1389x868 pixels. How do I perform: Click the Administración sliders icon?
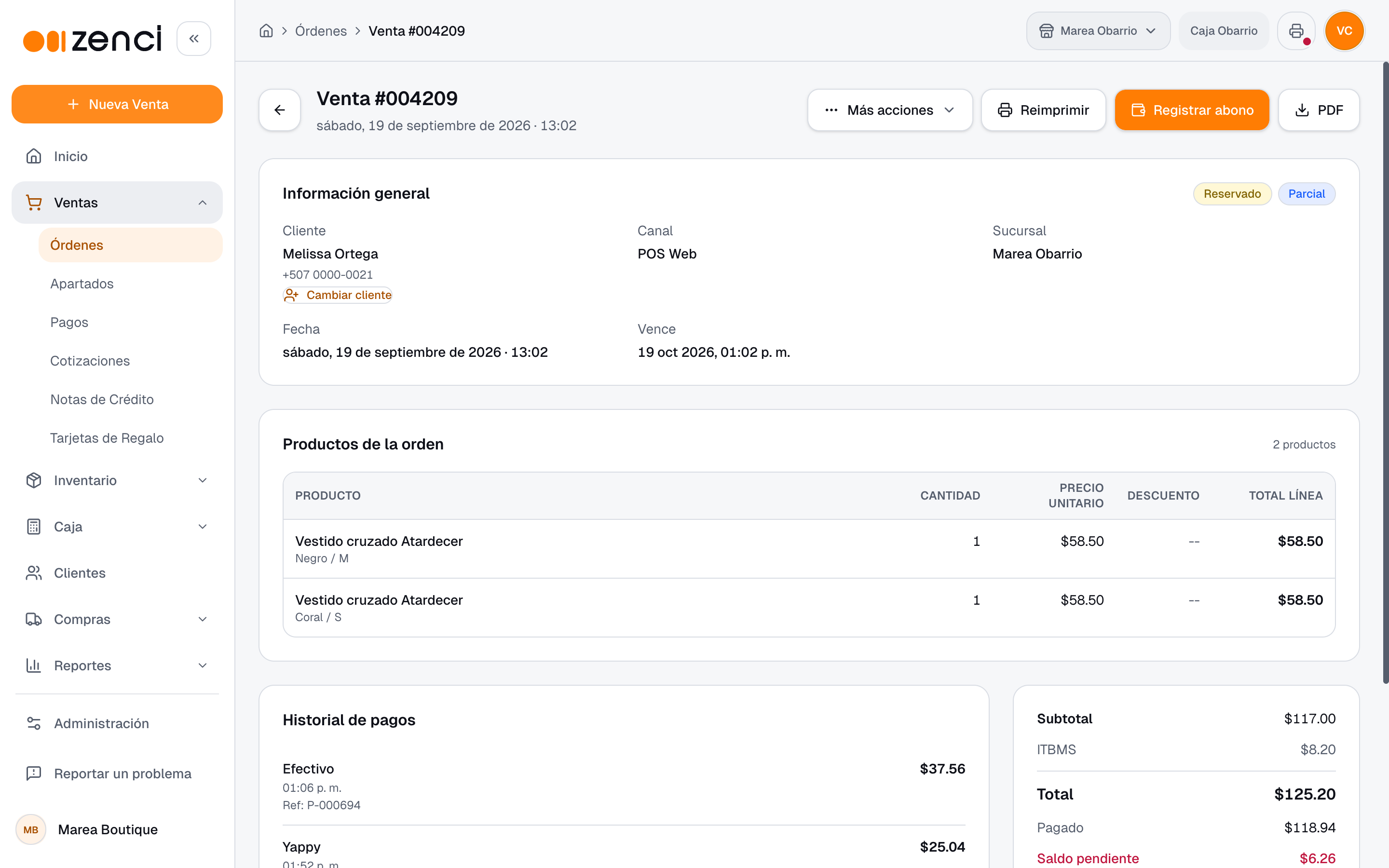(34, 723)
